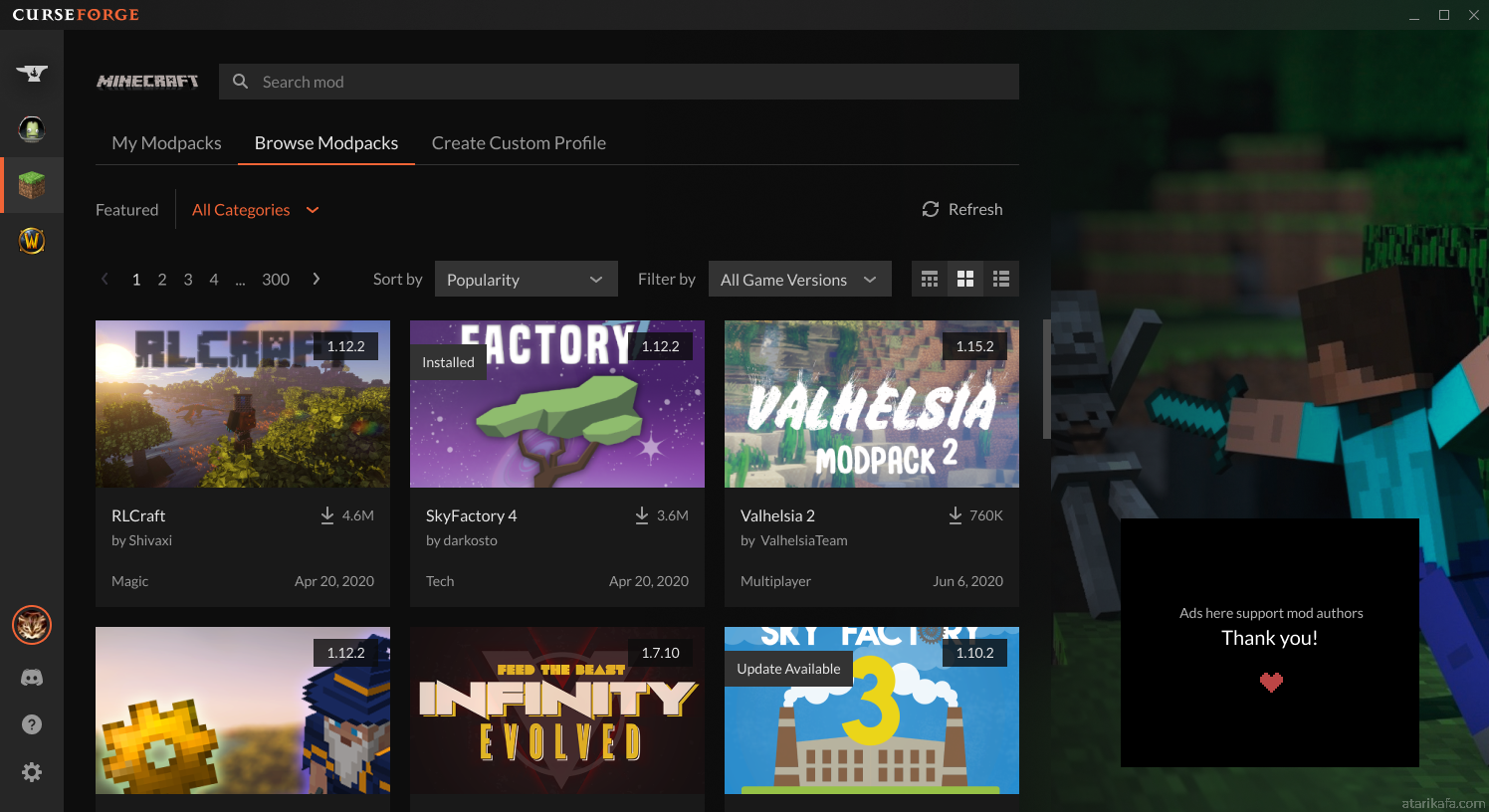Click the Jun 6, 2020 date
Screen dimensions: 1489x812
click(967, 581)
